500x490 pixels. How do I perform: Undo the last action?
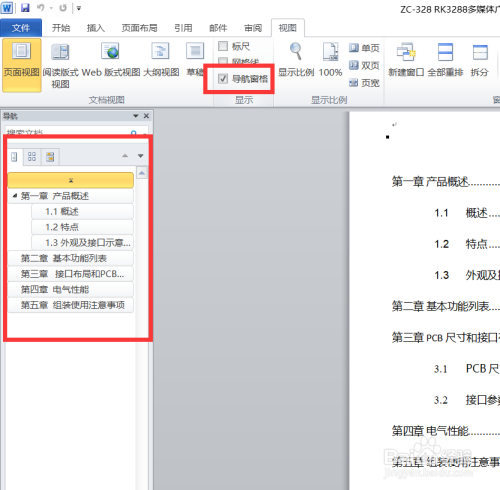coord(41,7)
